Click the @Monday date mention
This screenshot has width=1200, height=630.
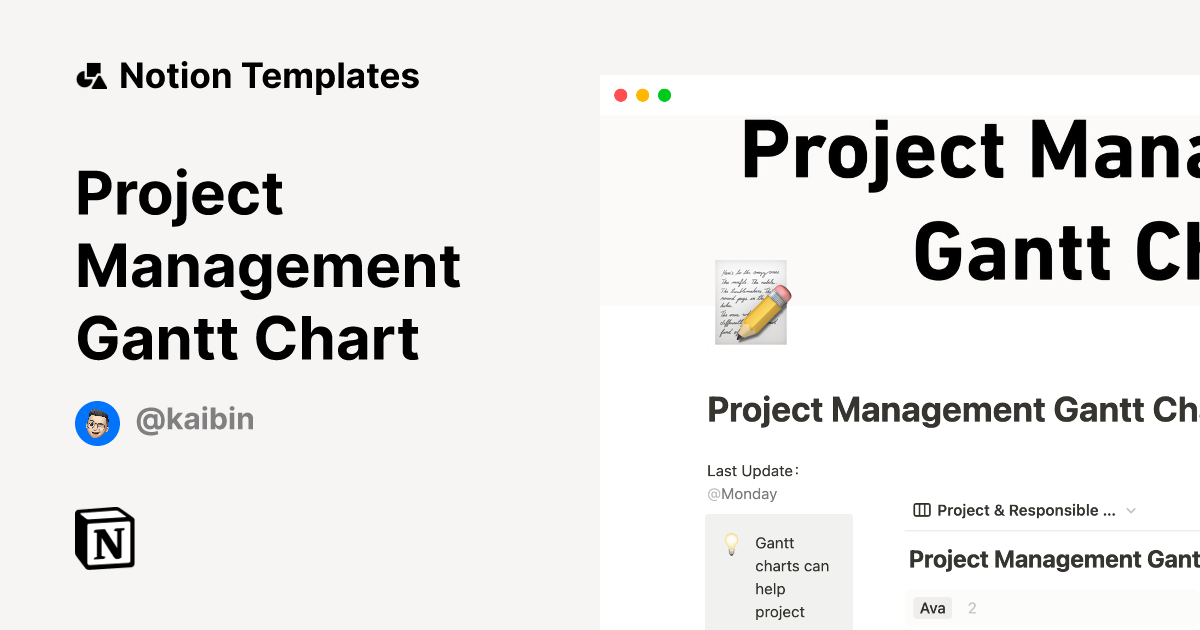point(742,493)
